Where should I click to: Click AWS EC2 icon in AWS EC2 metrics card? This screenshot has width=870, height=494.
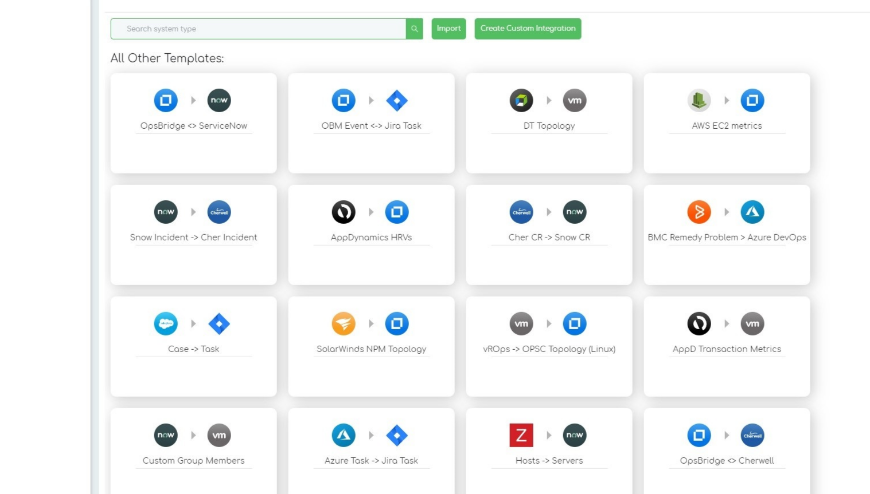pyautogui.click(x=699, y=100)
